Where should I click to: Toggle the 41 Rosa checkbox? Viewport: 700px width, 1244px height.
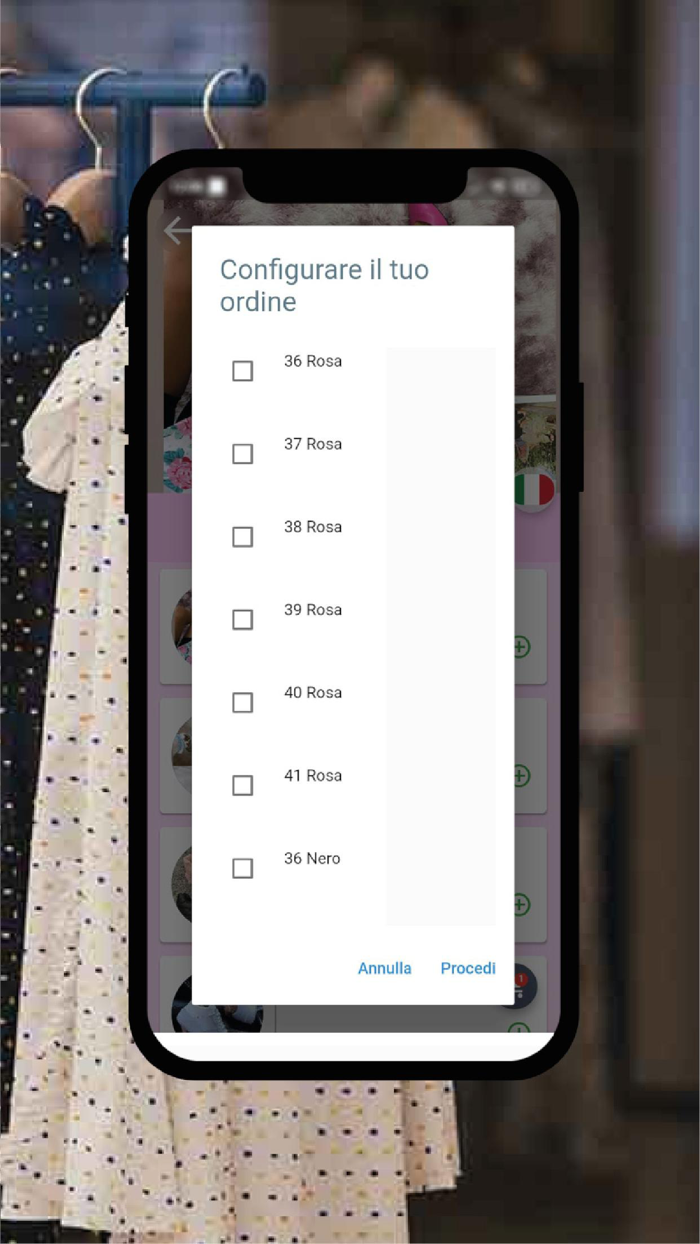[x=242, y=786]
